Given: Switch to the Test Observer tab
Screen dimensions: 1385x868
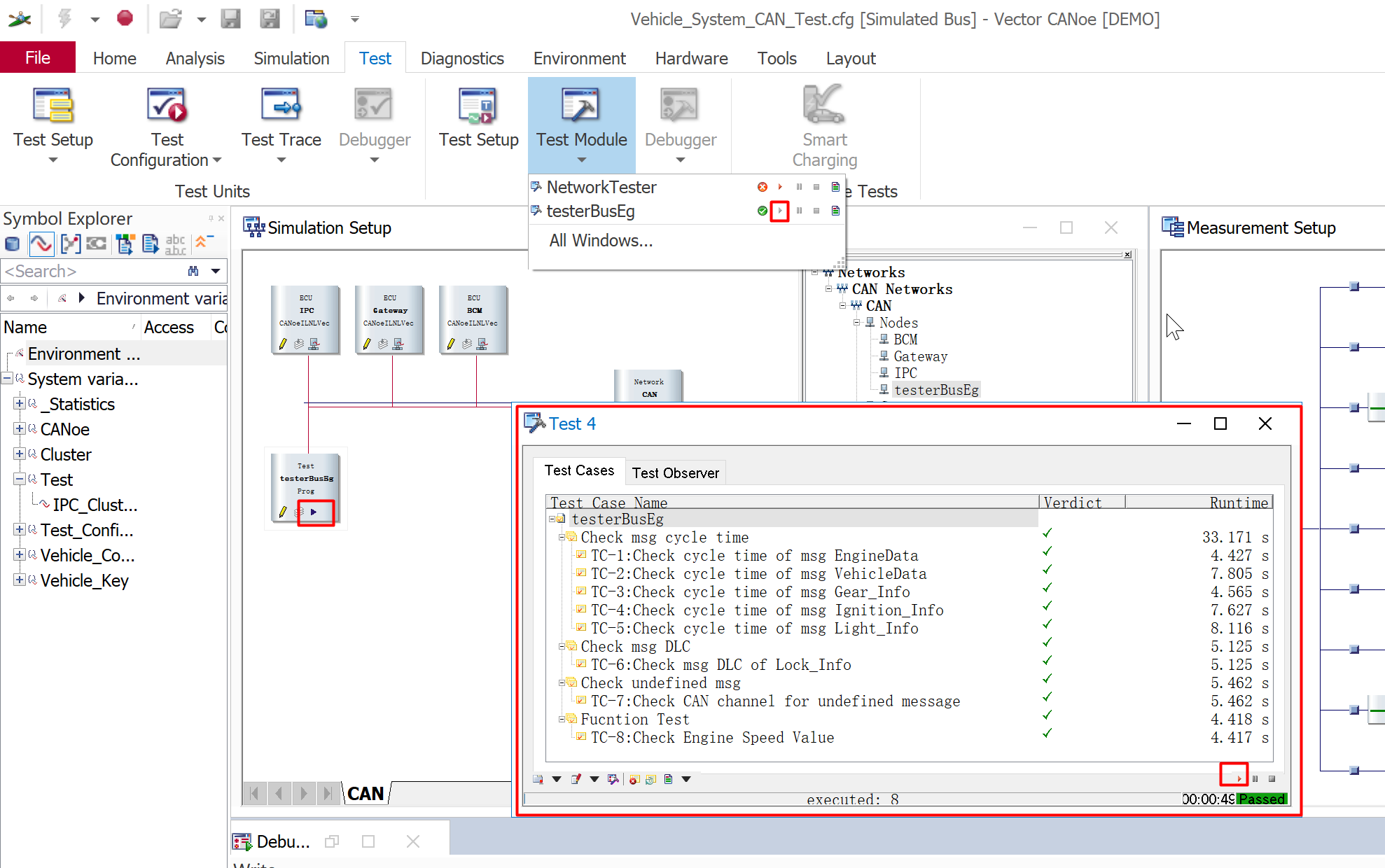Looking at the screenshot, I should coord(675,472).
